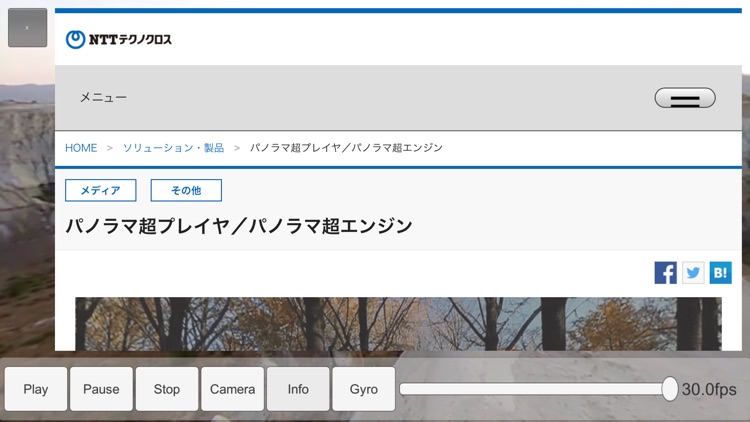The height and width of the screenshot is (422, 750).
Task: Click the メニュー label
Action: 103,98
